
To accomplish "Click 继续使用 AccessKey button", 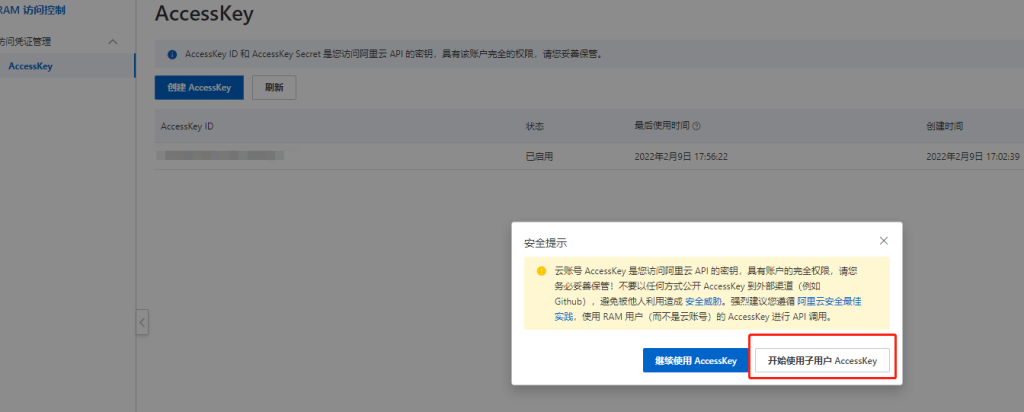I will click(696, 360).
